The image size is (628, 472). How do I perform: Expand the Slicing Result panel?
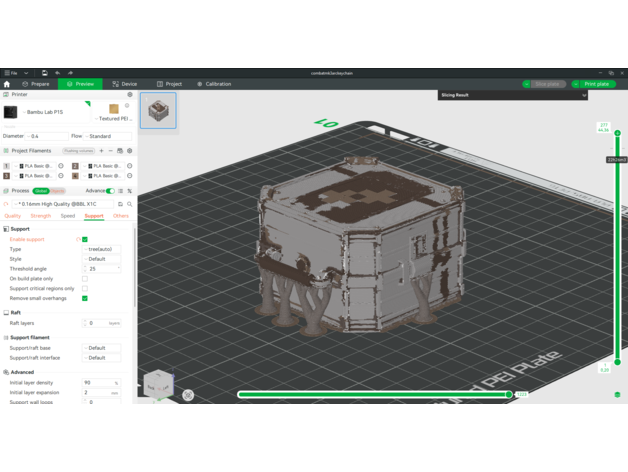584,95
